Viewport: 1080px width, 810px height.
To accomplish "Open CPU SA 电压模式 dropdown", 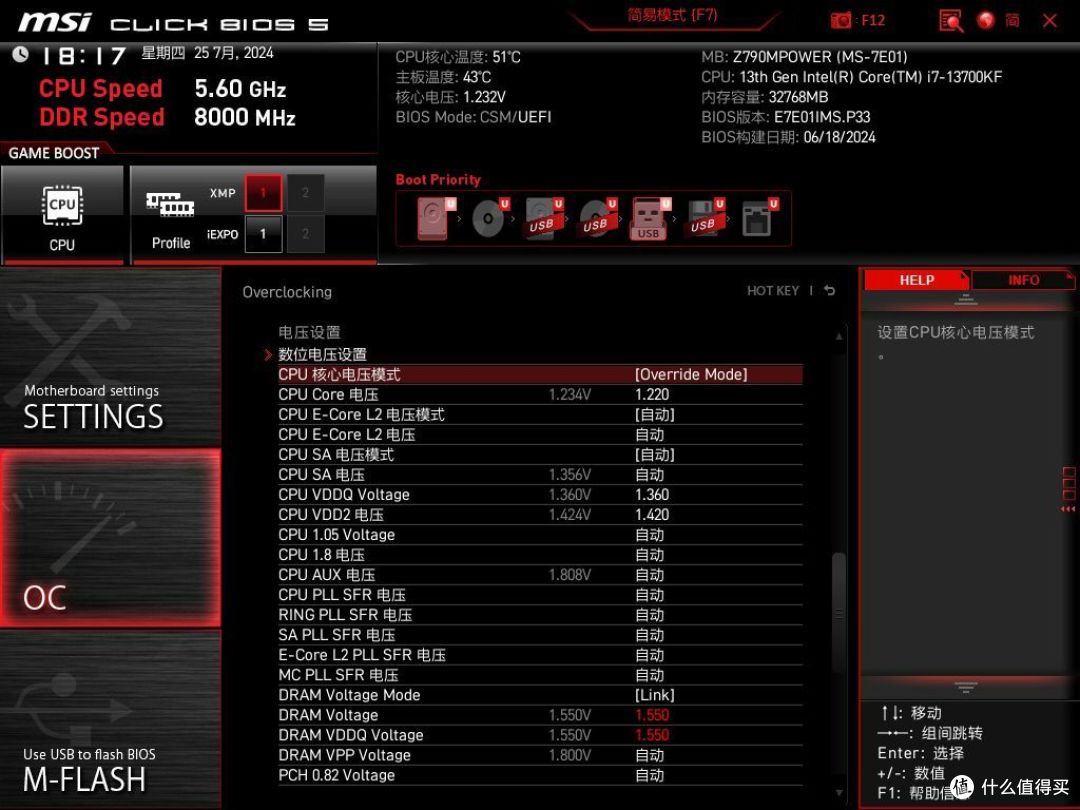I will click(x=654, y=455).
